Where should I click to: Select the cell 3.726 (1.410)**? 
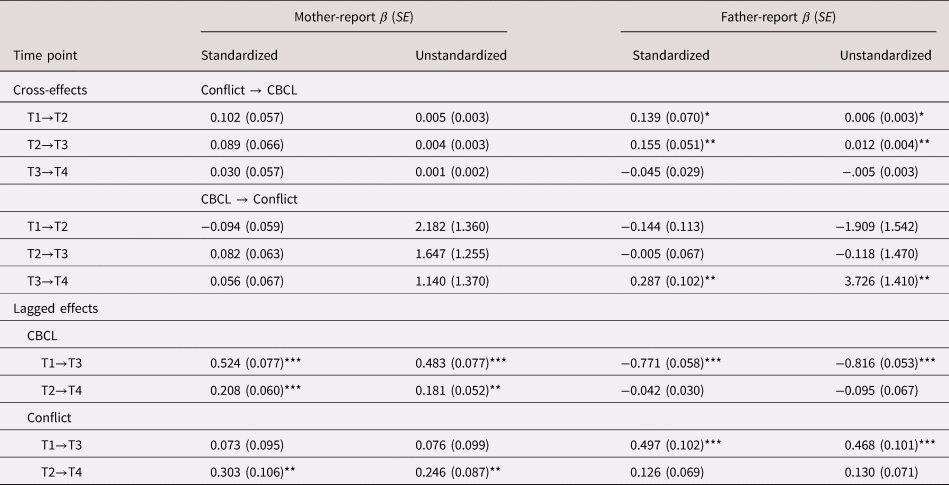(x=886, y=281)
